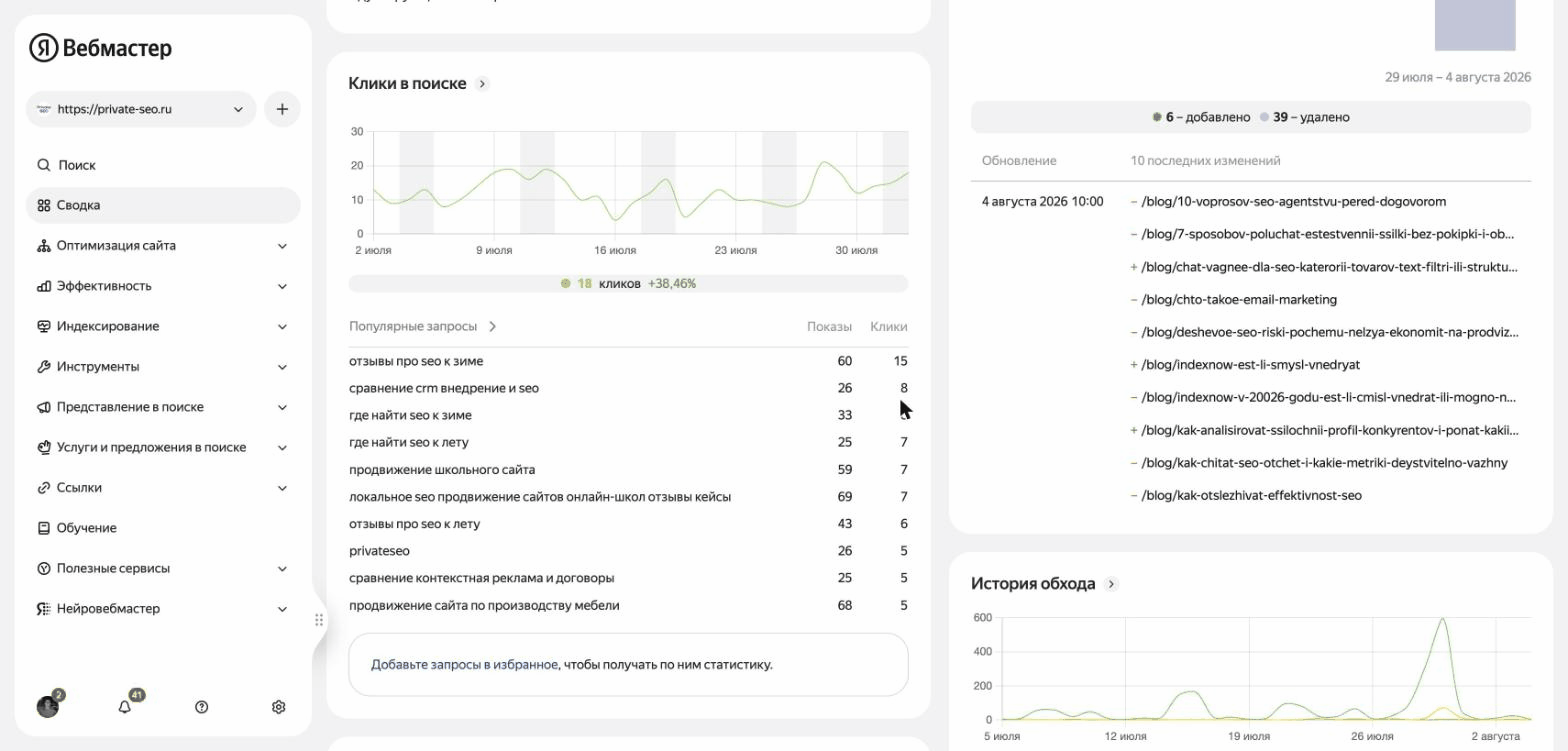Click the Добавьте запросы в избранное link
The width and height of the screenshot is (1568, 751).
pyautogui.click(x=464, y=664)
